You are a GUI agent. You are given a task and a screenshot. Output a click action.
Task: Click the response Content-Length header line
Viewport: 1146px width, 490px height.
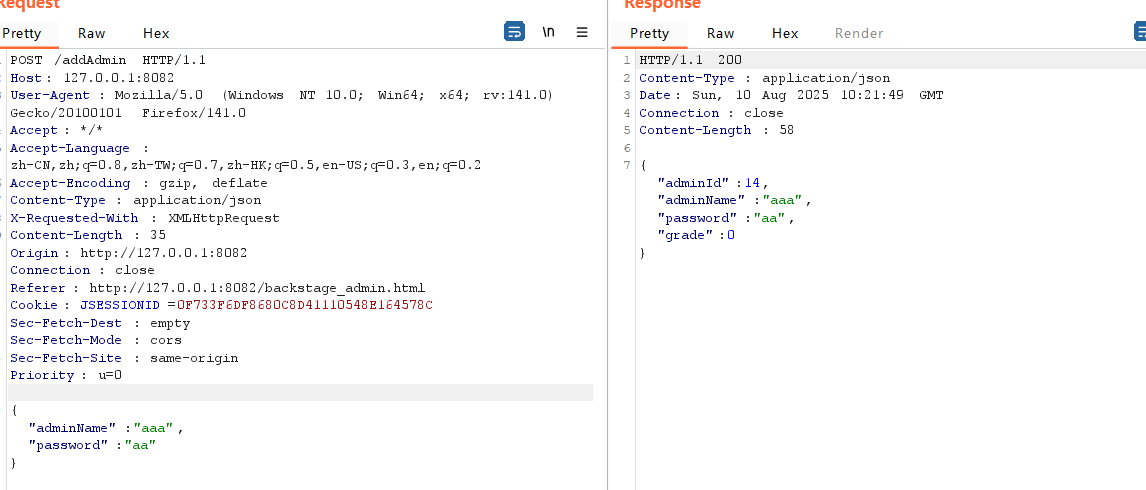coord(716,130)
